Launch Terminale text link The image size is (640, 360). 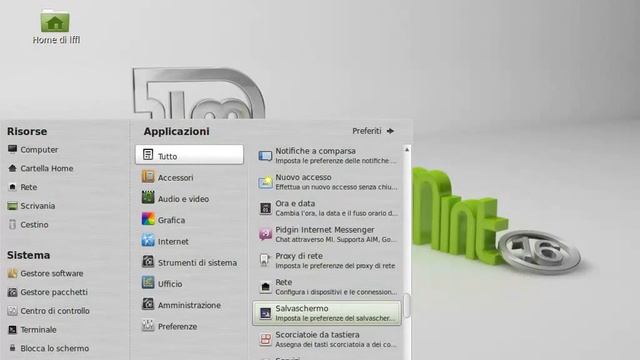click(38, 329)
